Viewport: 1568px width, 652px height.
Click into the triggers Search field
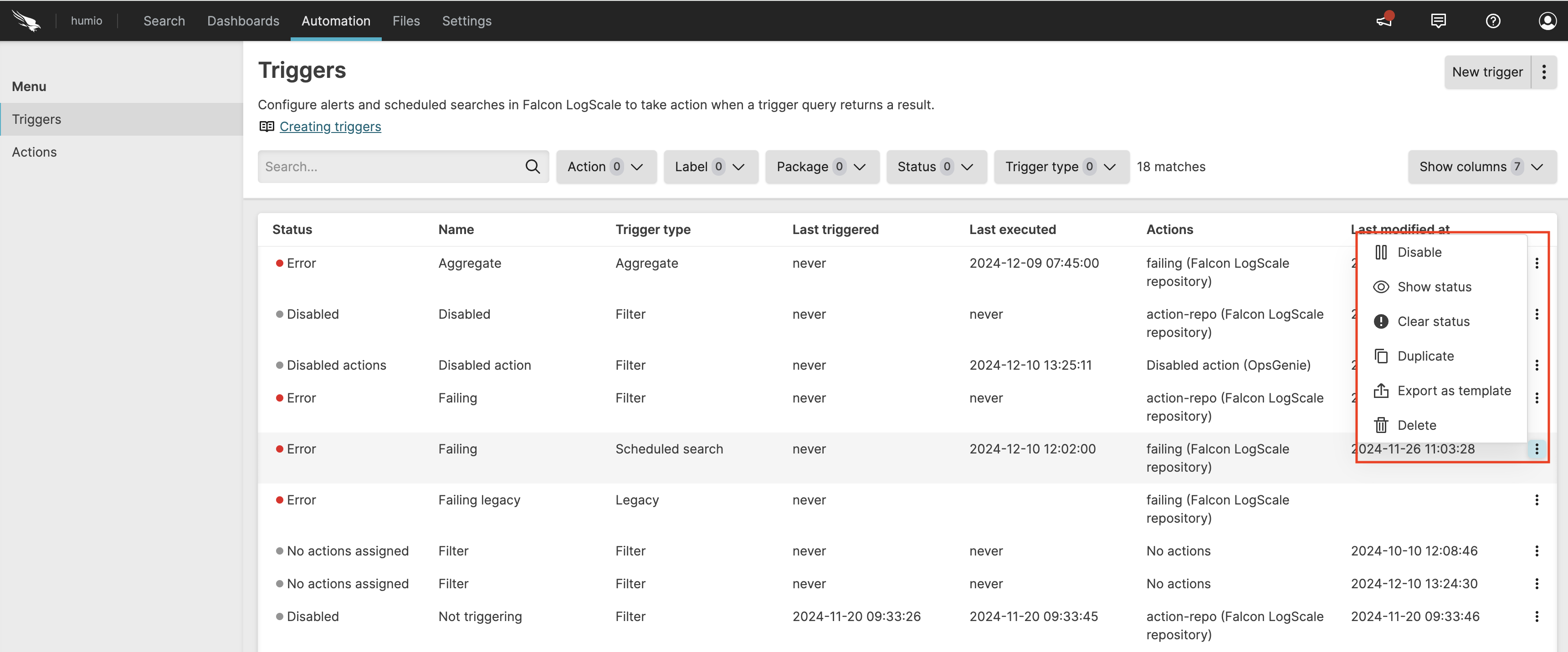tap(389, 167)
